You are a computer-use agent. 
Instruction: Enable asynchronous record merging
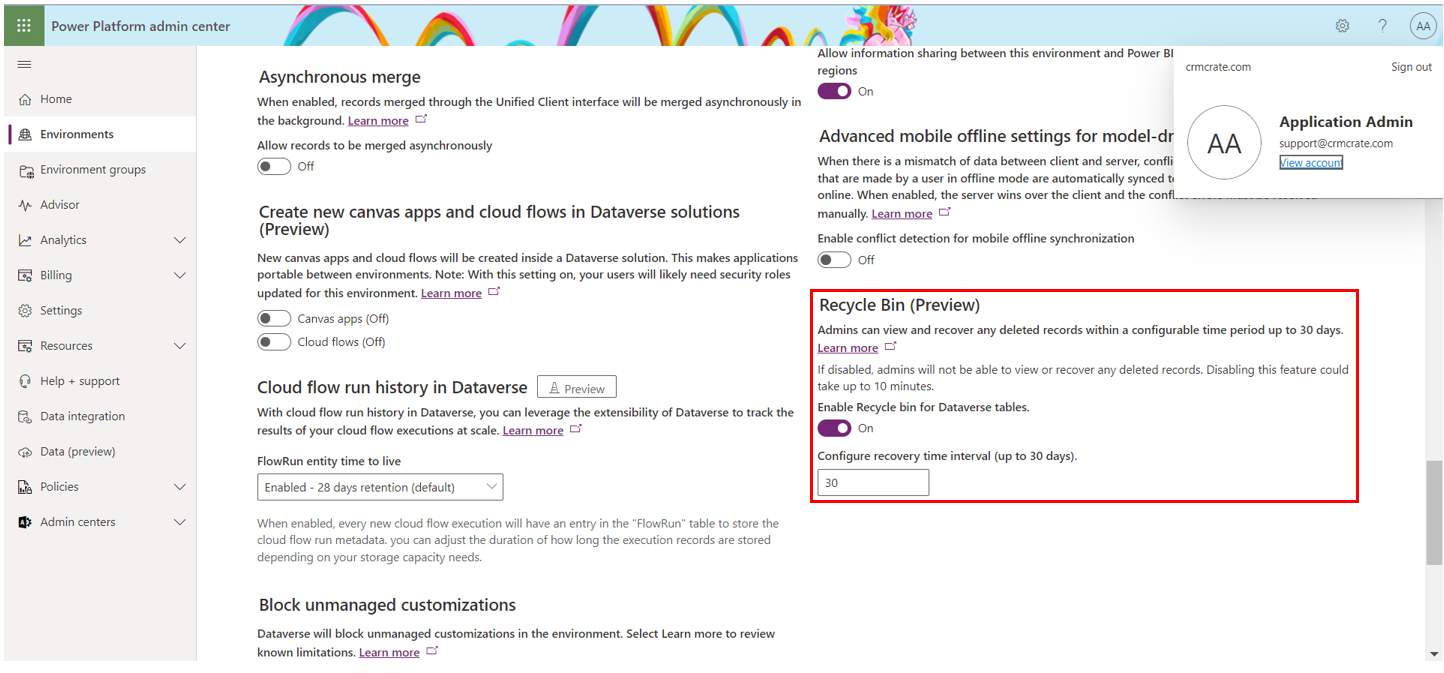[273, 166]
